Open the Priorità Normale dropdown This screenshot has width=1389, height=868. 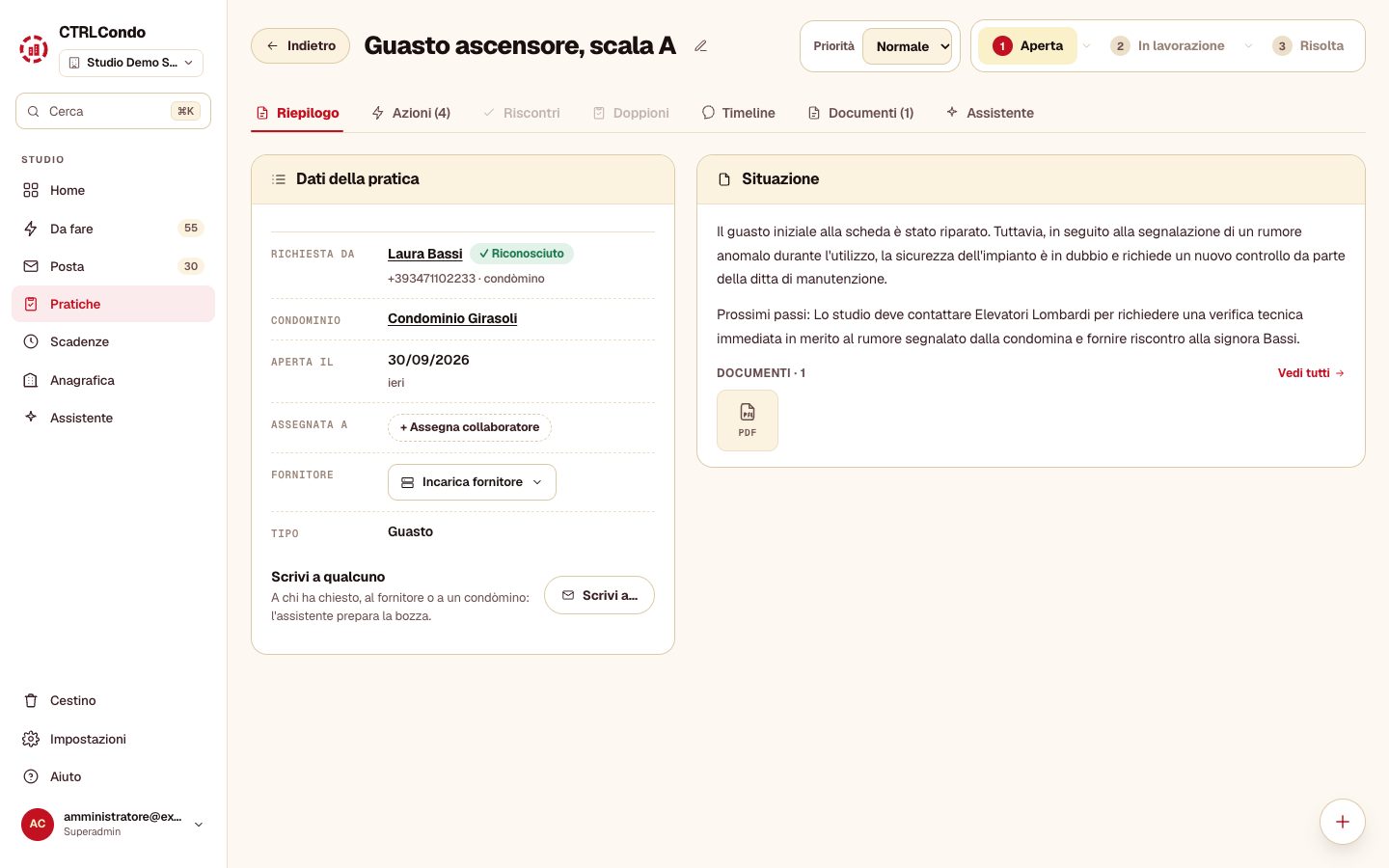(907, 46)
